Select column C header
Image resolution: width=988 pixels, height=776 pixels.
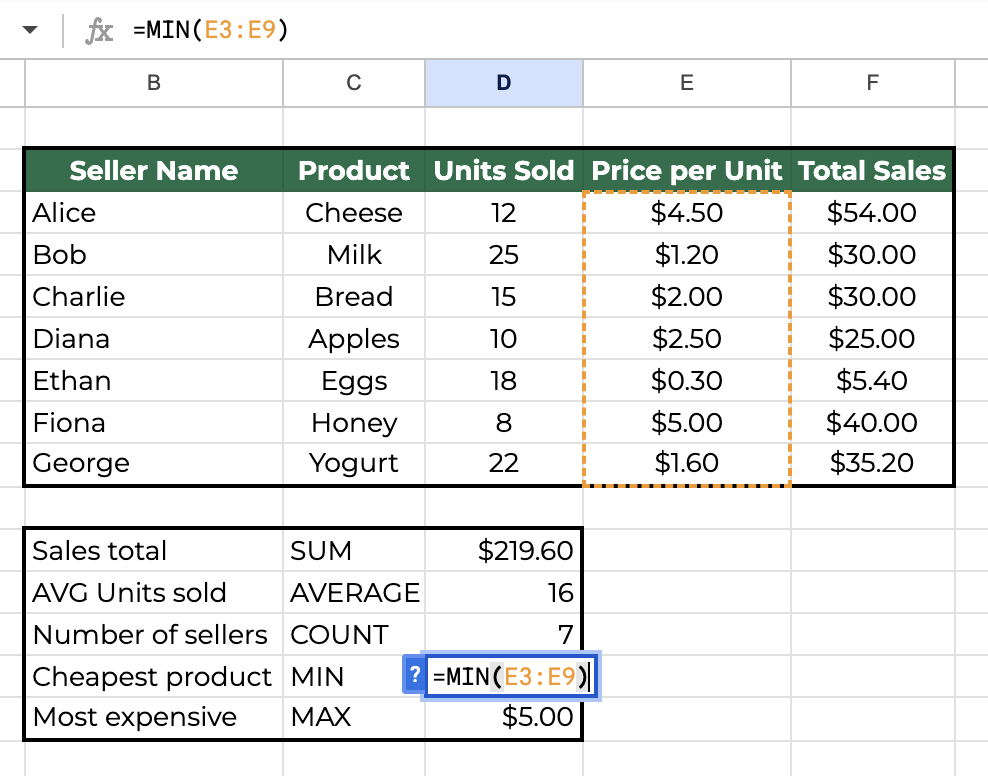[354, 84]
